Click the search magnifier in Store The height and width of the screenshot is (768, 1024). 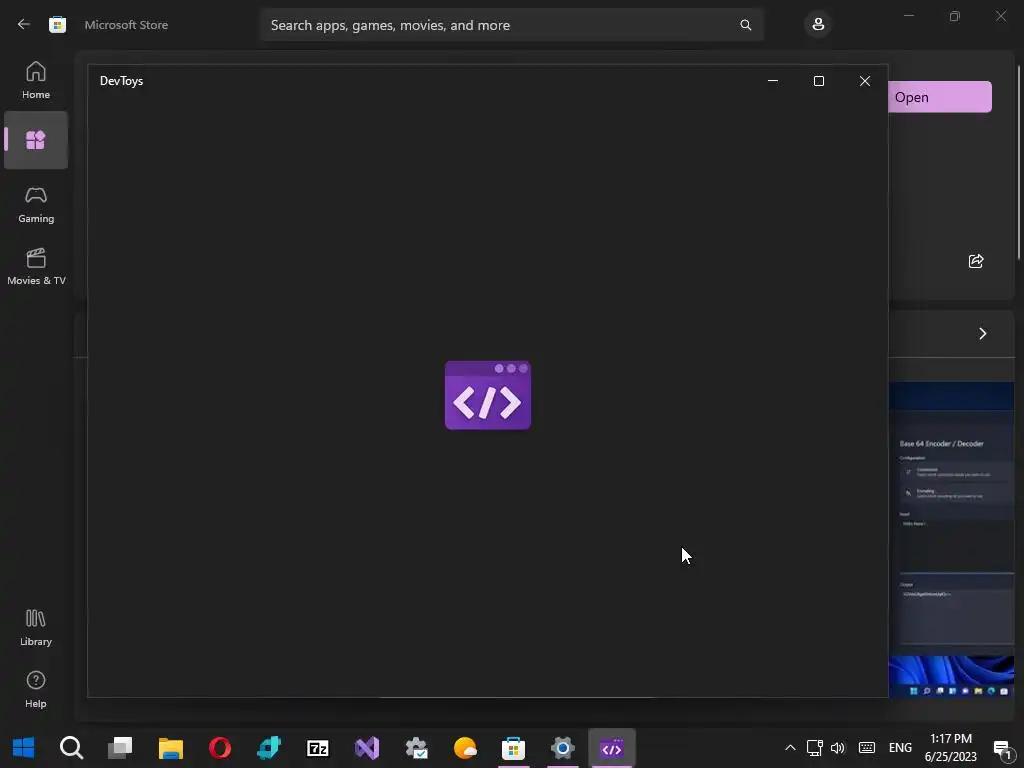point(745,25)
